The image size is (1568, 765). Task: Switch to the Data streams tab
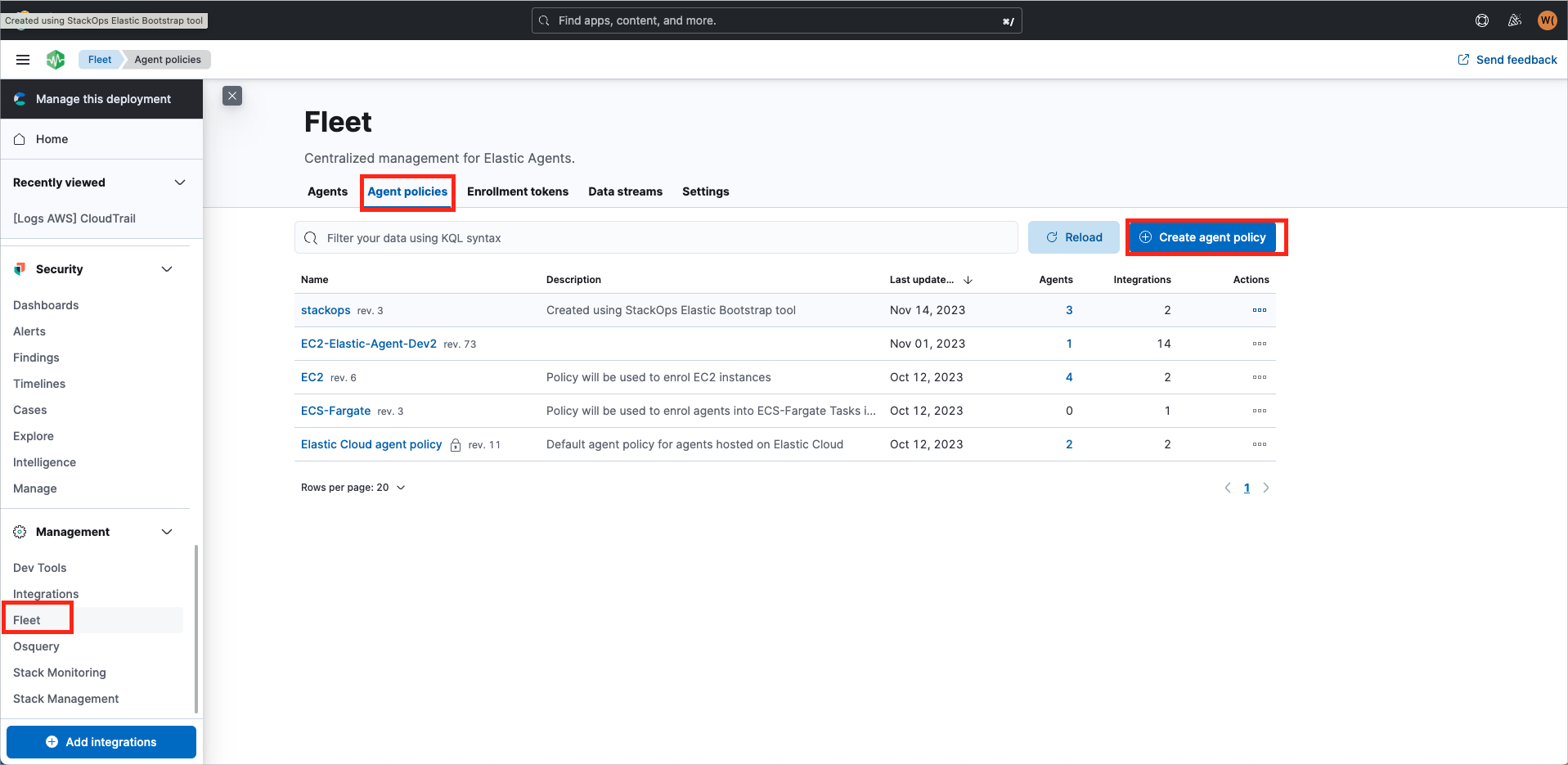pyautogui.click(x=625, y=191)
